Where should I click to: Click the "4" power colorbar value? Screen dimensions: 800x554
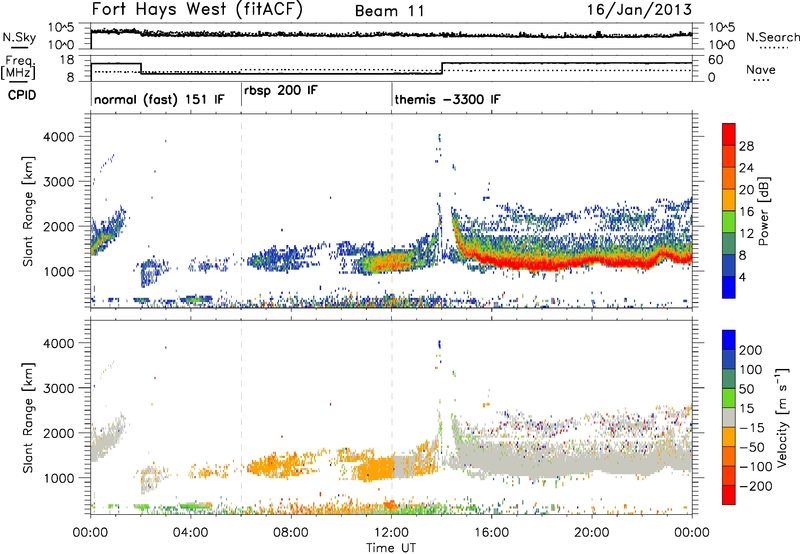(743, 278)
